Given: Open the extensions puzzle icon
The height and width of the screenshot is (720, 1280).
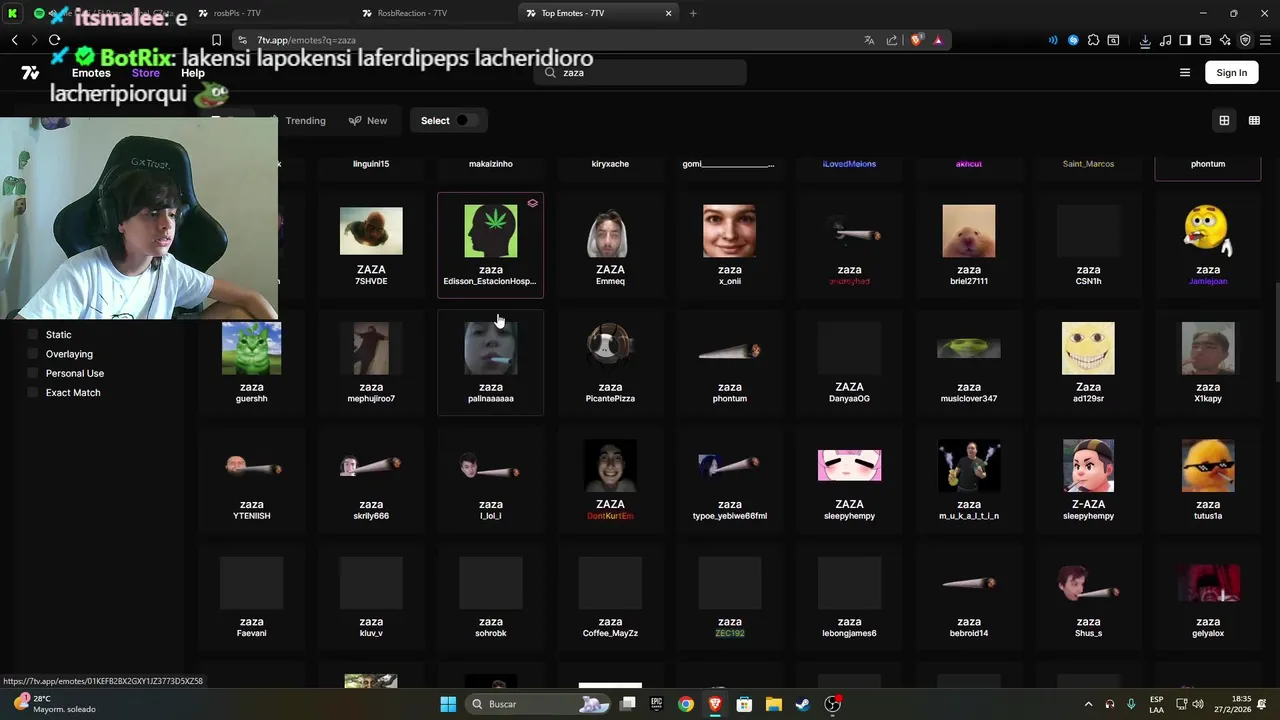Looking at the screenshot, I should pyautogui.click(x=1093, y=40).
